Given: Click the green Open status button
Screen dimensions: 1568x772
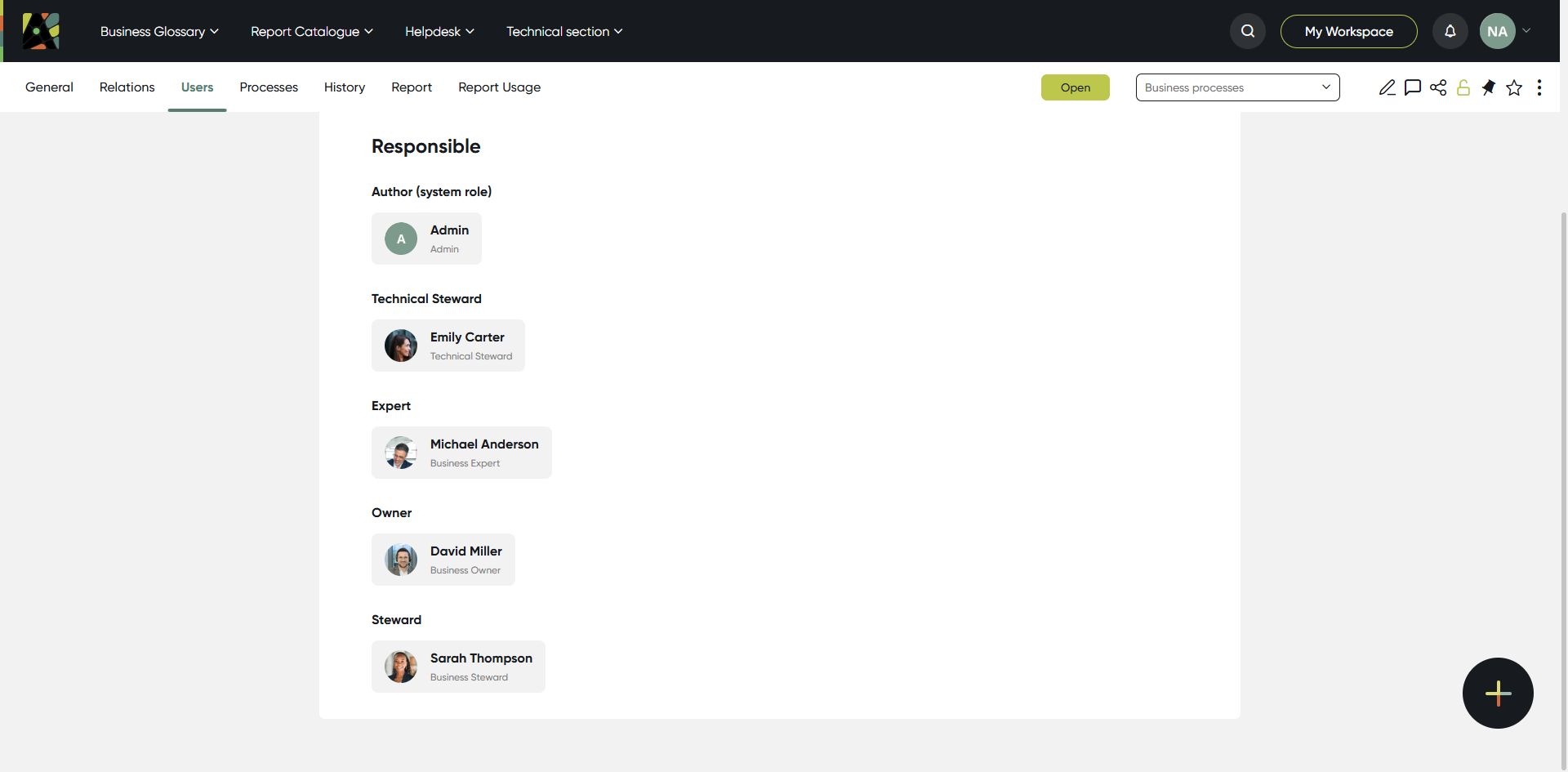Looking at the screenshot, I should (x=1076, y=87).
